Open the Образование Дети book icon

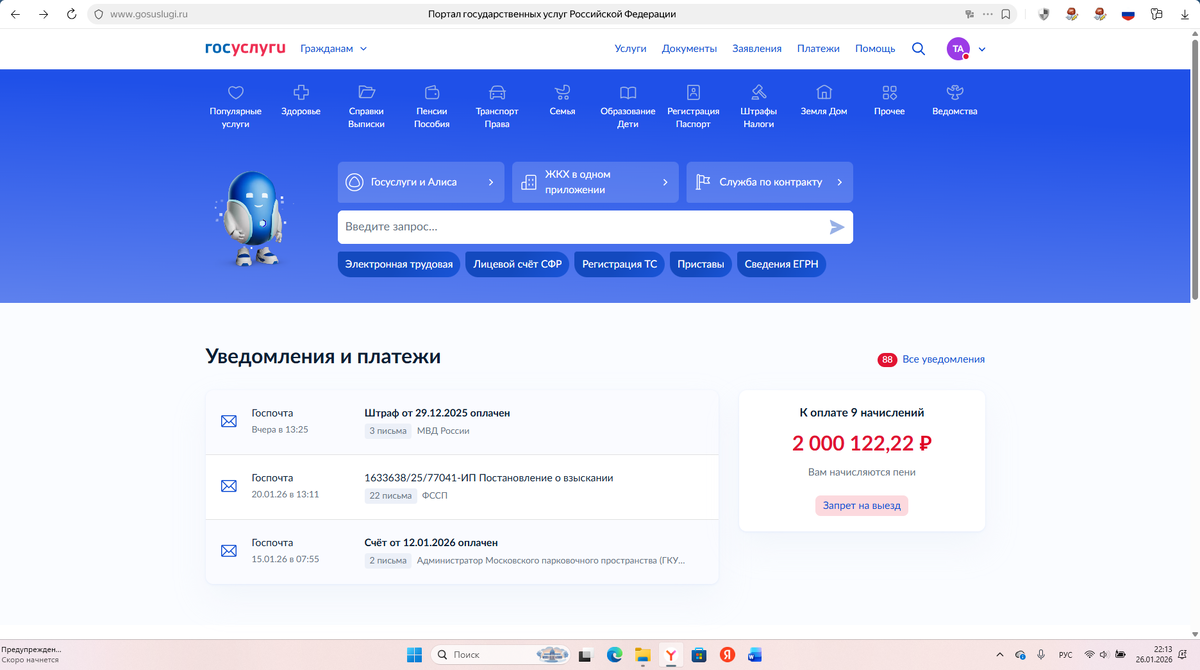point(628,92)
